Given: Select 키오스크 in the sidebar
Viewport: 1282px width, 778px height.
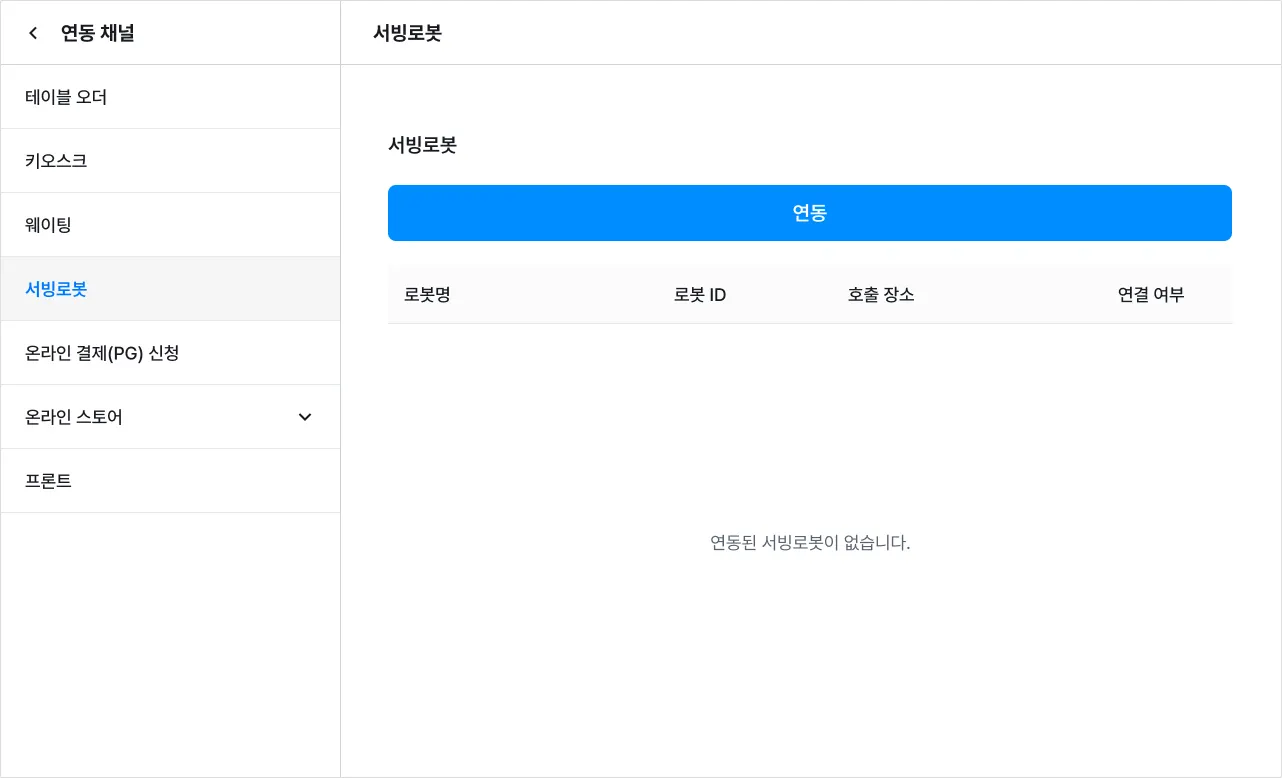Looking at the screenshot, I should (x=56, y=161).
